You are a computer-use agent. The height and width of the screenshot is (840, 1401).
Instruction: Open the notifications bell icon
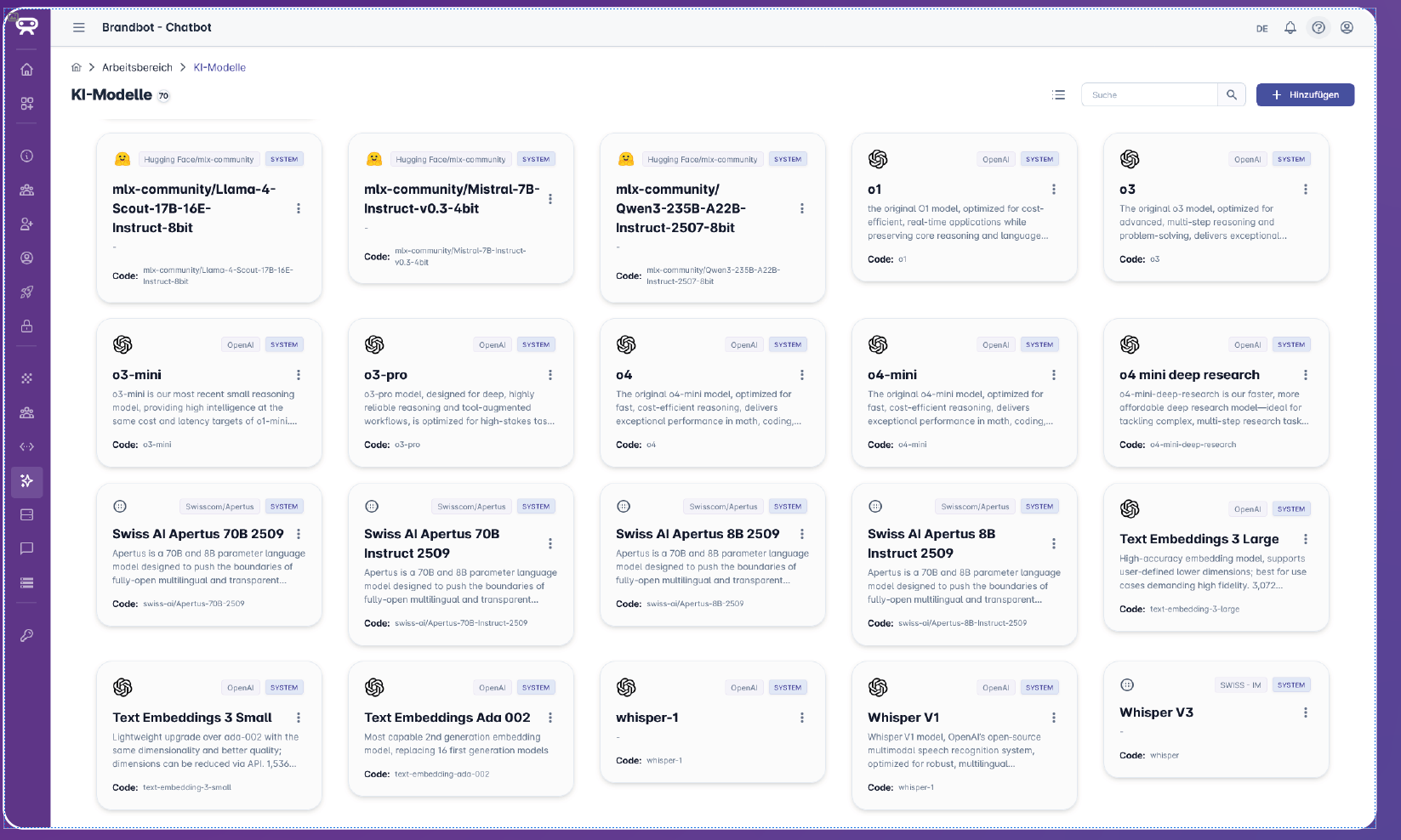click(1290, 27)
